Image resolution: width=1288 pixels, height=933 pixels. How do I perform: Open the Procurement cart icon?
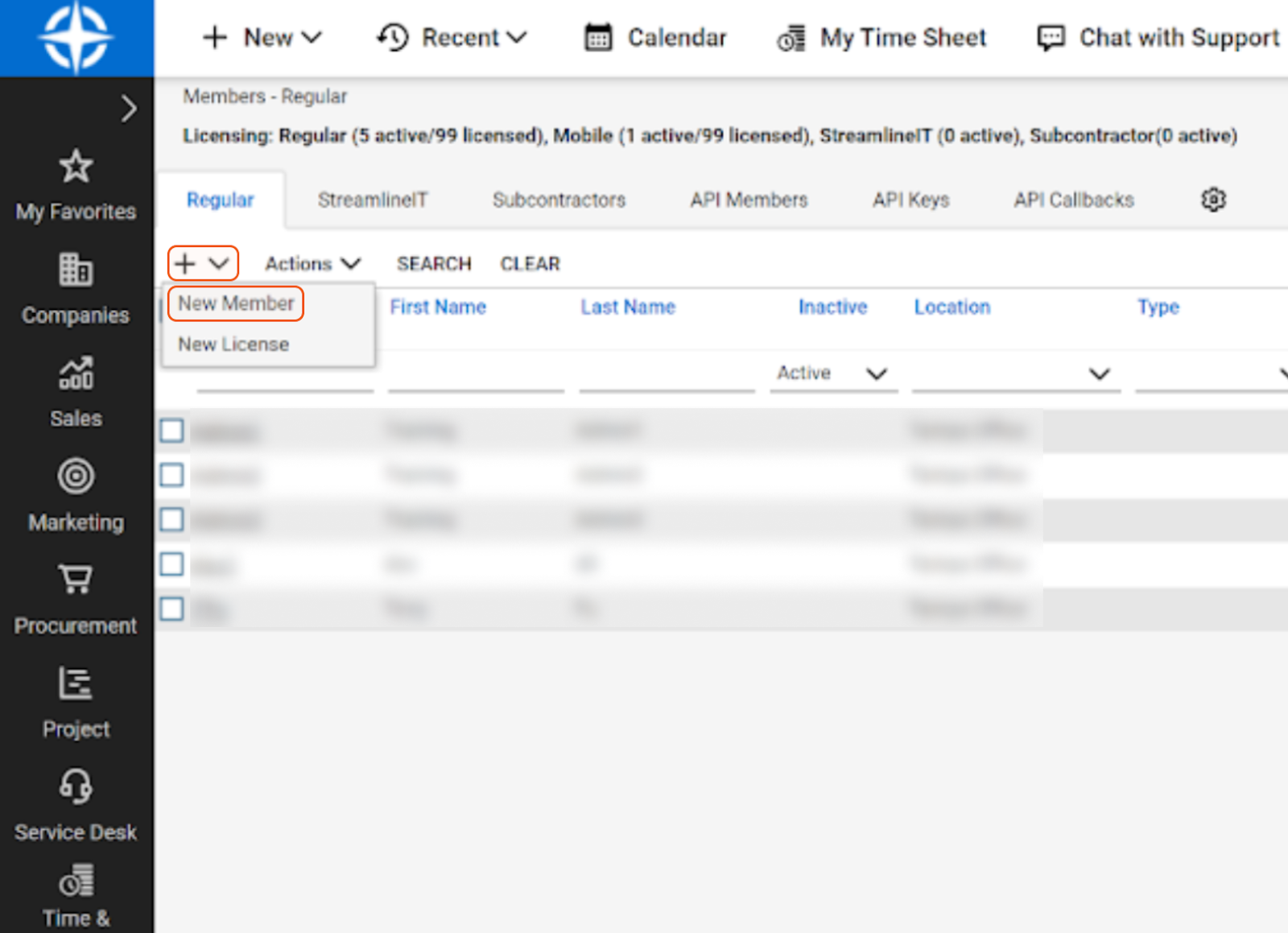coord(76,580)
